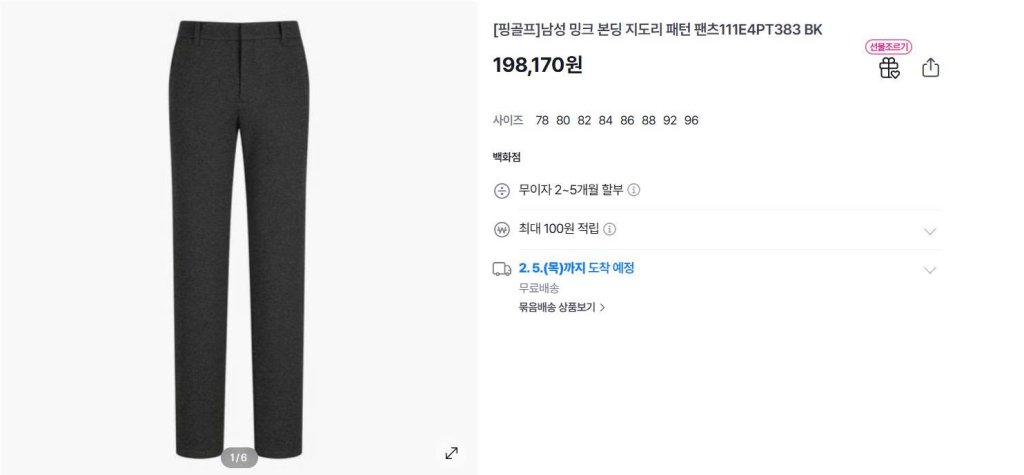Select size 78

(542, 120)
